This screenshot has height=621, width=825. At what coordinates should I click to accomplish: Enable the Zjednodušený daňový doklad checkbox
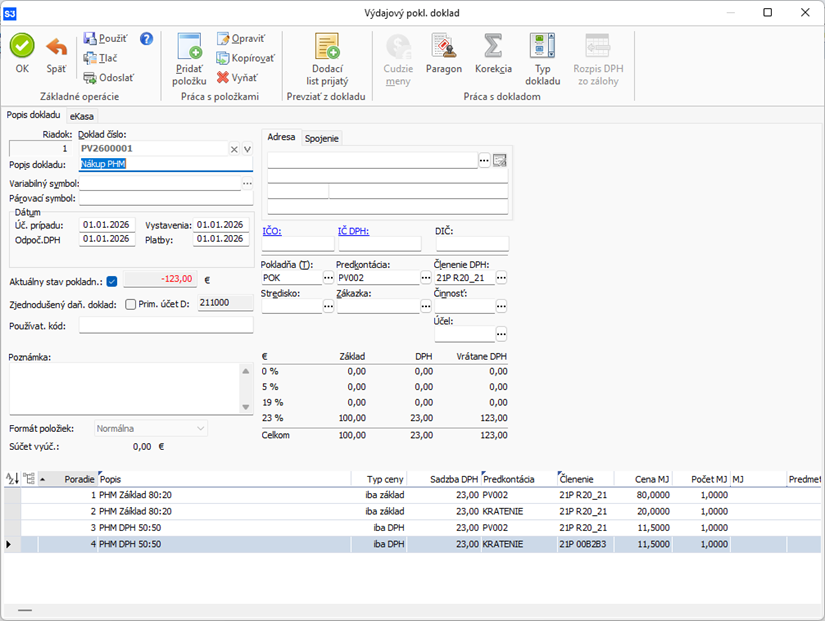click(130, 304)
